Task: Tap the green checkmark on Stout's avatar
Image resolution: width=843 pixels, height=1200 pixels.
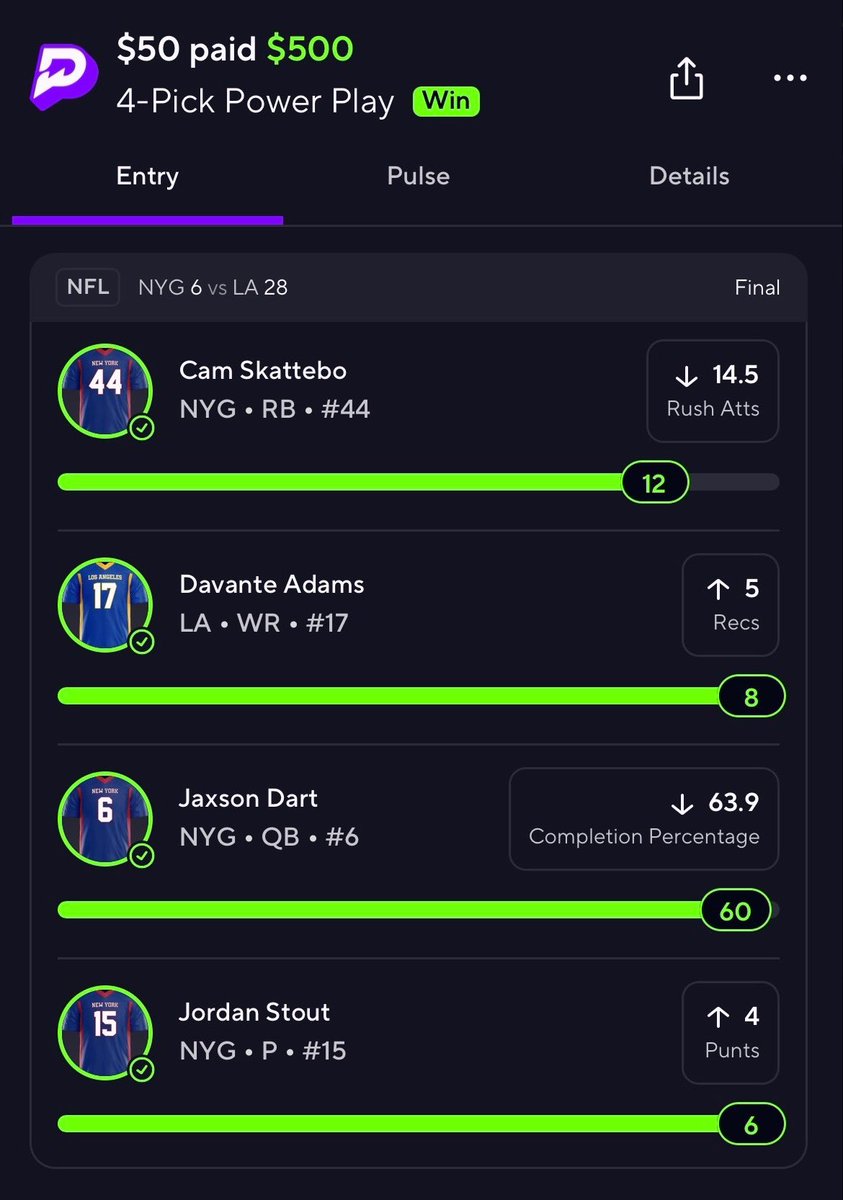Action: point(142,1070)
